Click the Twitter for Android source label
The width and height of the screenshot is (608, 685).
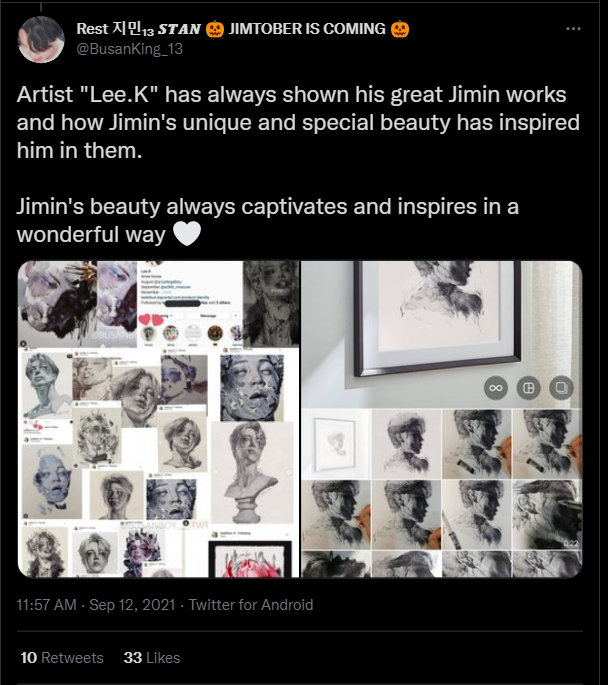click(251, 605)
